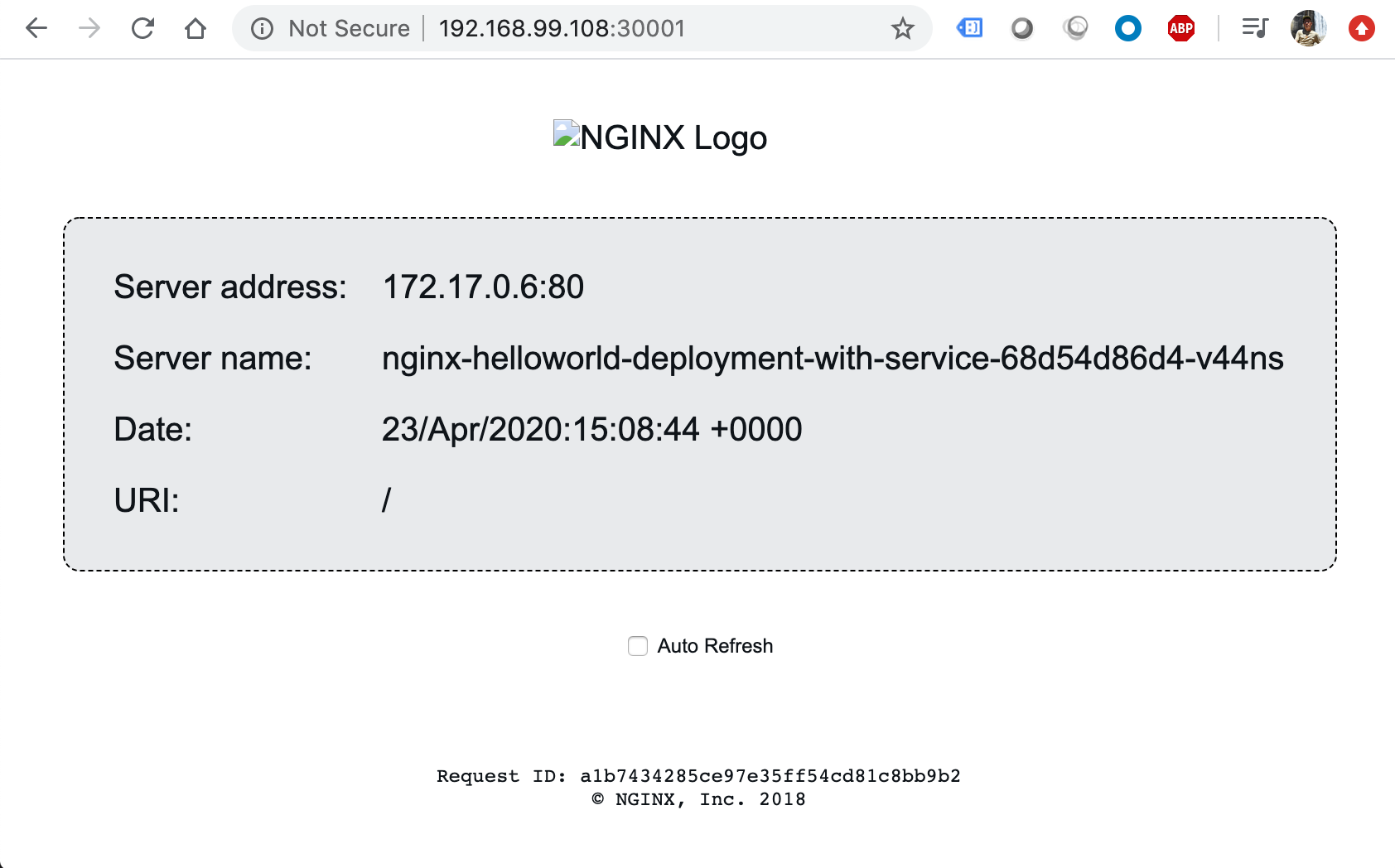Enable the Auto Refresh checkbox
This screenshot has height=868, width=1395.
[638, 646]
